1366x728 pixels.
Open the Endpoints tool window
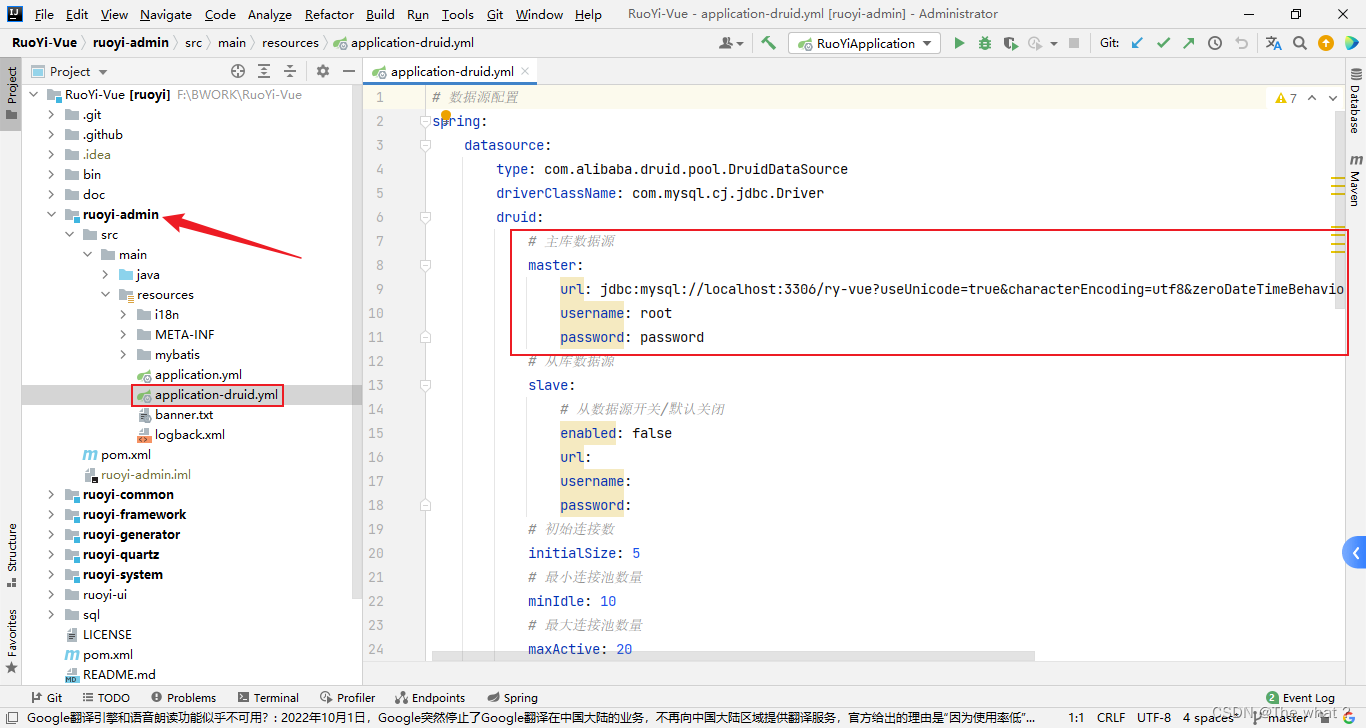[x=430, y=698]
